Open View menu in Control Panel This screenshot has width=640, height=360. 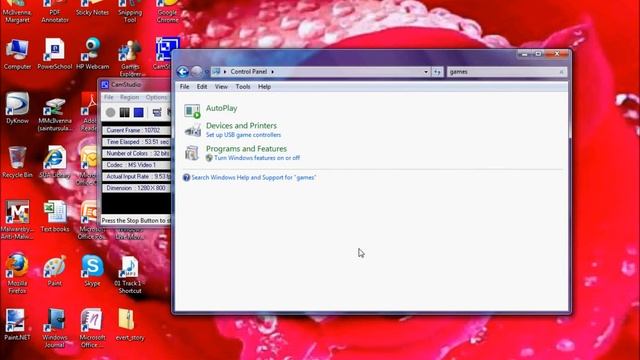pyautogui.click(x=221, y=87)
